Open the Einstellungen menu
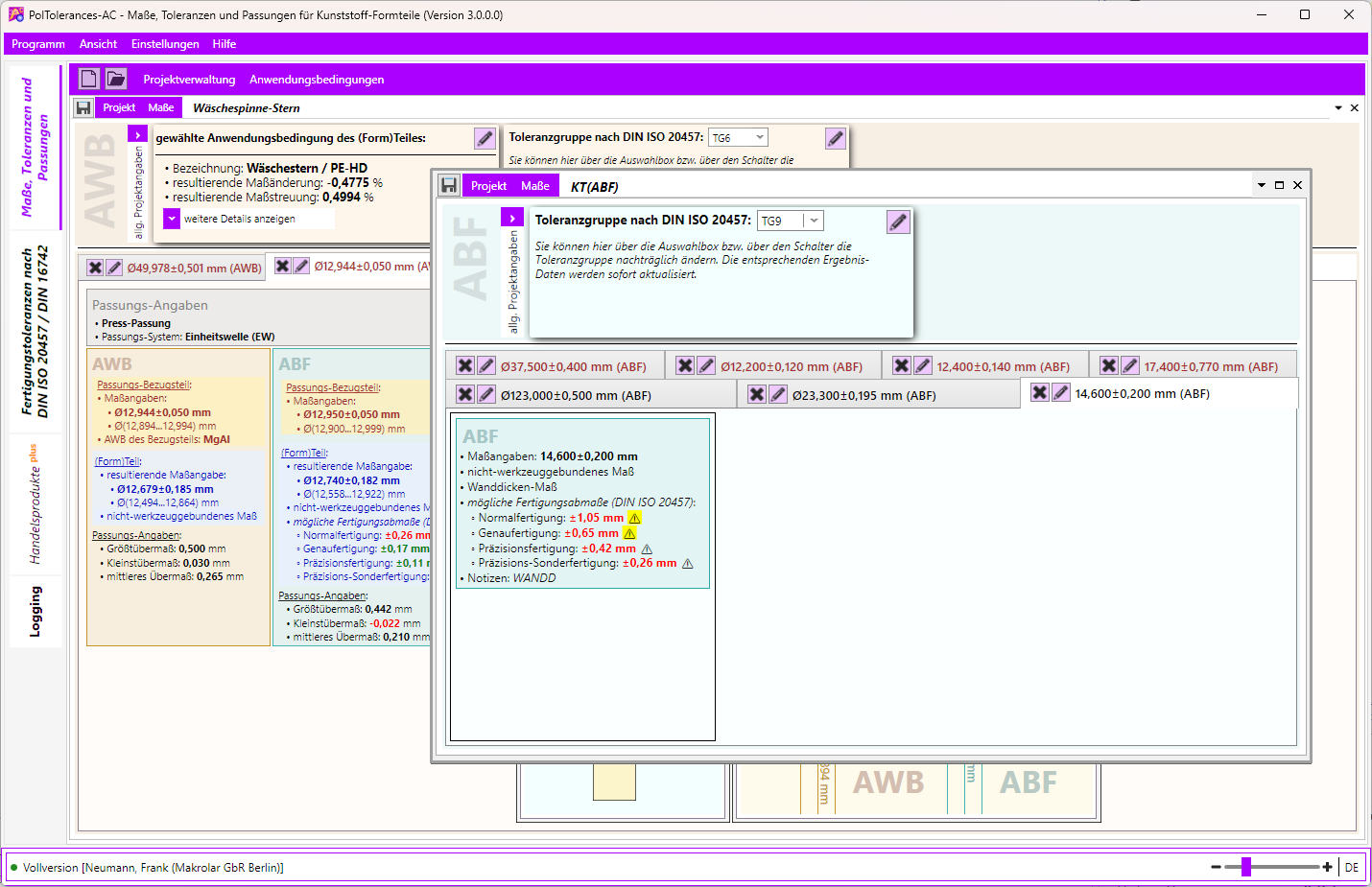The width and height of the screenshot is (1372, 887). [165, 44]
